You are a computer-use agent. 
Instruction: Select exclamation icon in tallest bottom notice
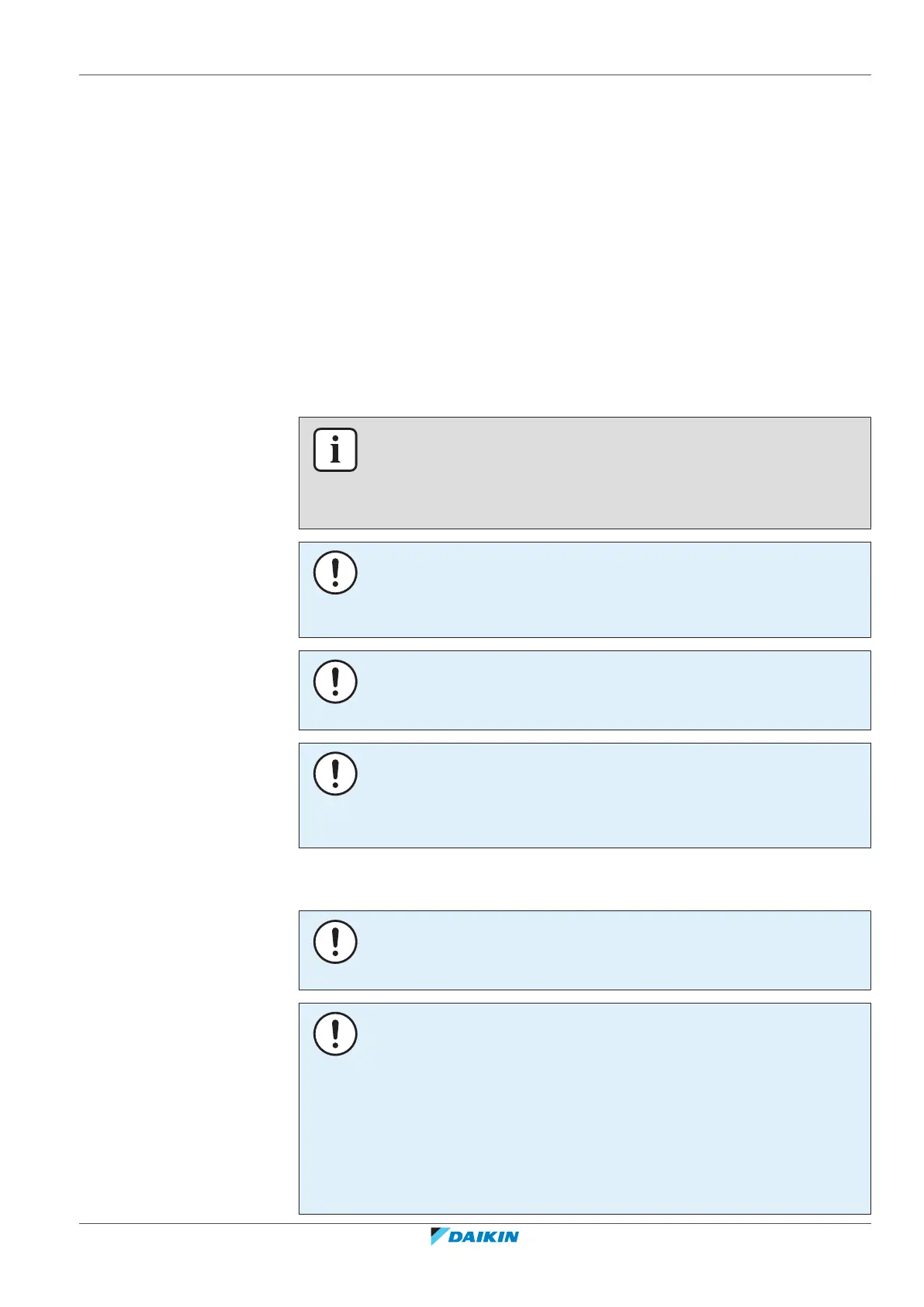(335, 1034)
